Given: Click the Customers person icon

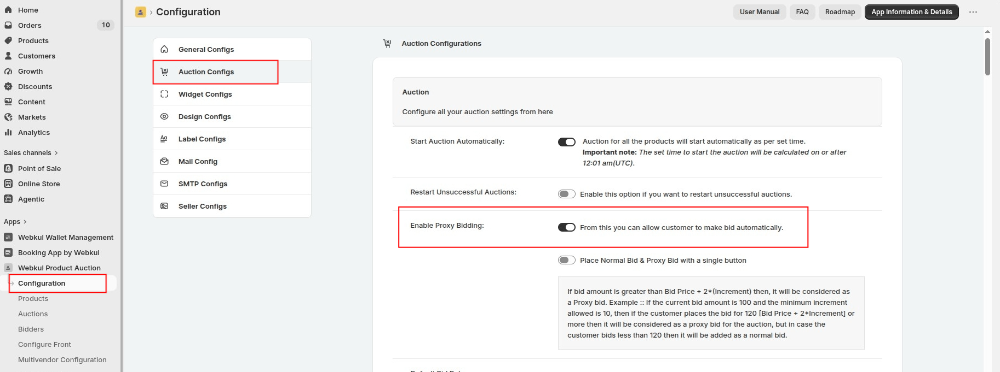Looking at the screenshot, I should click(x=8, y=56).
